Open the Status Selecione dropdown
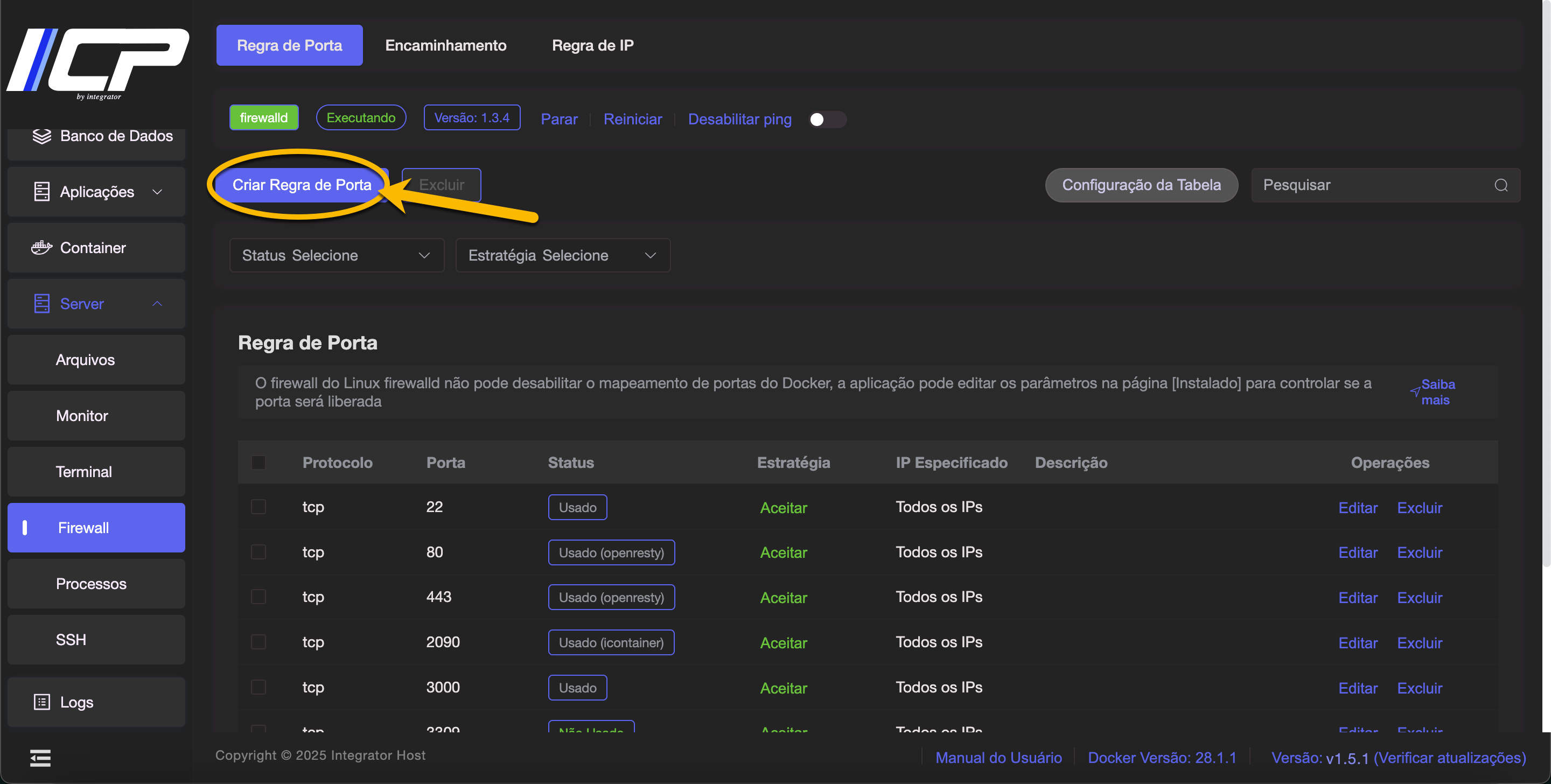The image size is (1551, 784). click(336, 255)
